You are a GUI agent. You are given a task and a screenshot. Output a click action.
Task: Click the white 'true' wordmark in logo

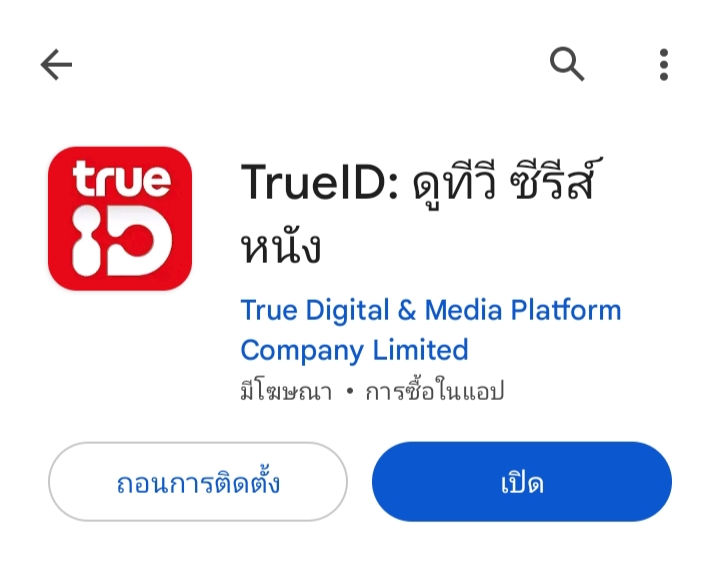[121, 180]
